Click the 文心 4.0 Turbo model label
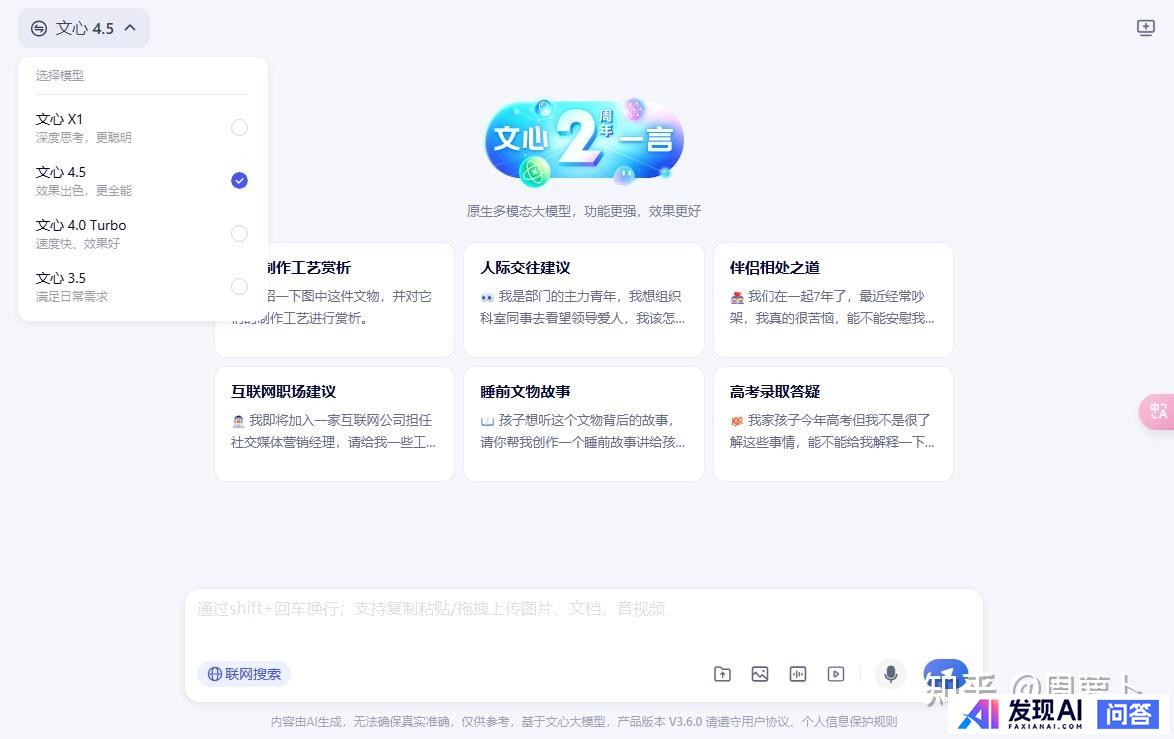 click(81, 225)
